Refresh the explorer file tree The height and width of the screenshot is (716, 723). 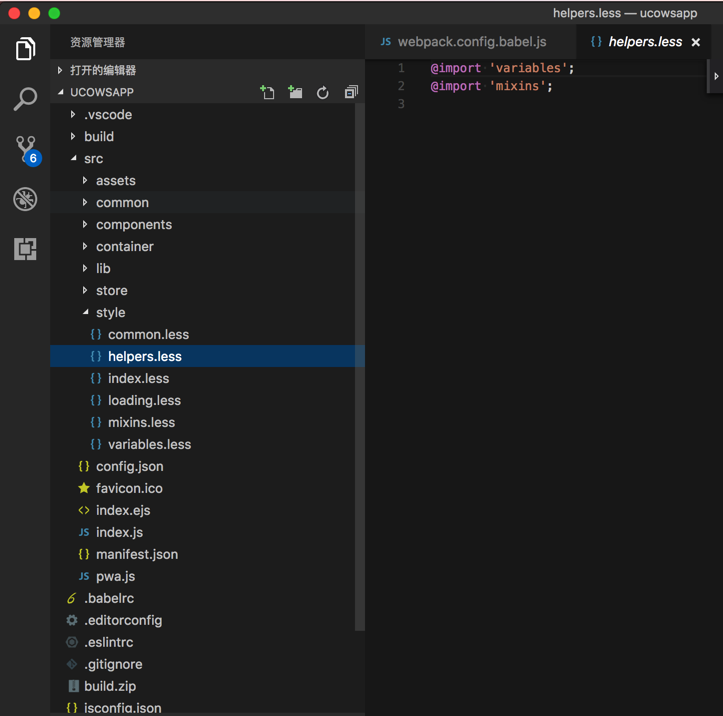323,92
